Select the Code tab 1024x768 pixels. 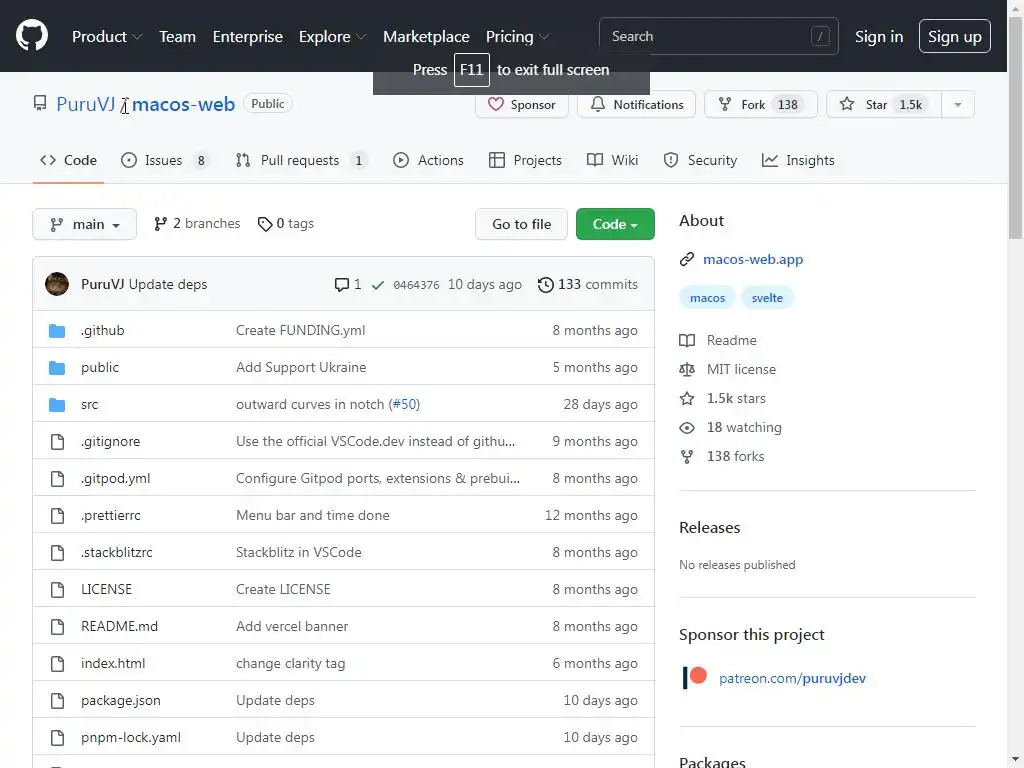(68, 160)
